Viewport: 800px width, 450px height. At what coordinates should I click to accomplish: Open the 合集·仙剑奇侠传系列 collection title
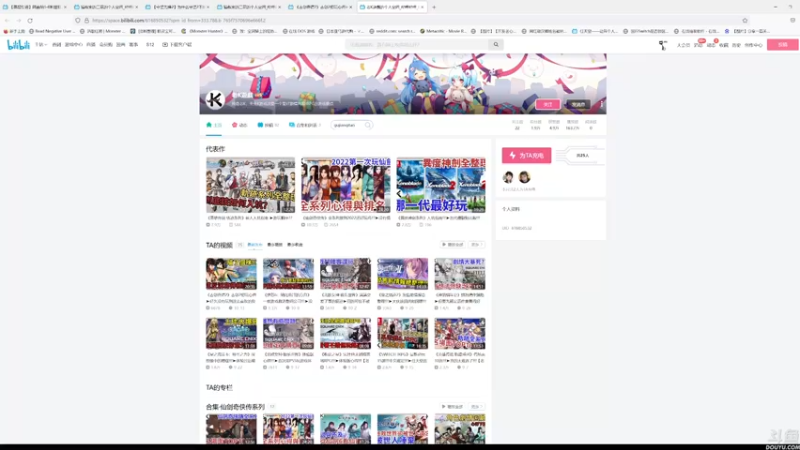tap(235, 407)
